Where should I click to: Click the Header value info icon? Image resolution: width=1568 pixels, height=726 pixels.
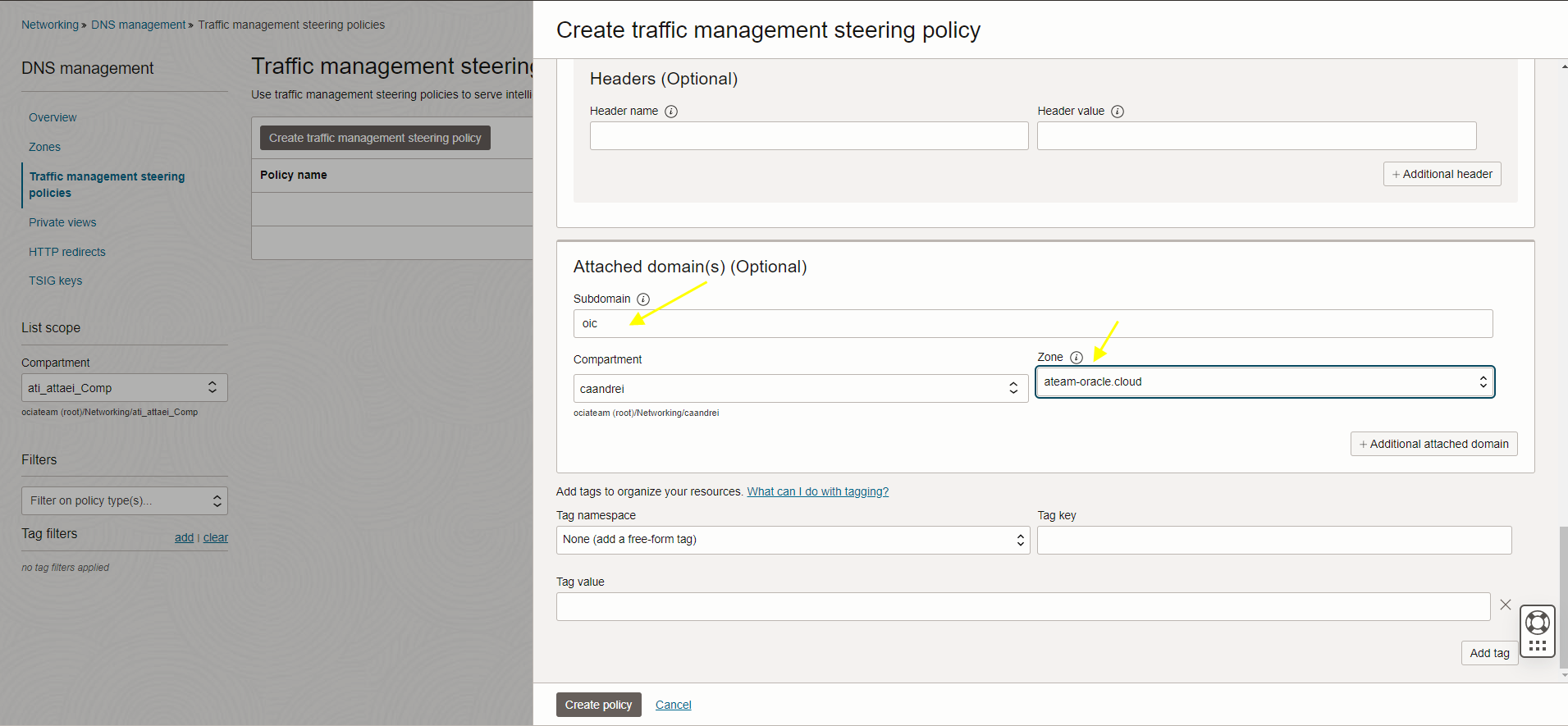pyautogui.click(x=1118, y=112)
